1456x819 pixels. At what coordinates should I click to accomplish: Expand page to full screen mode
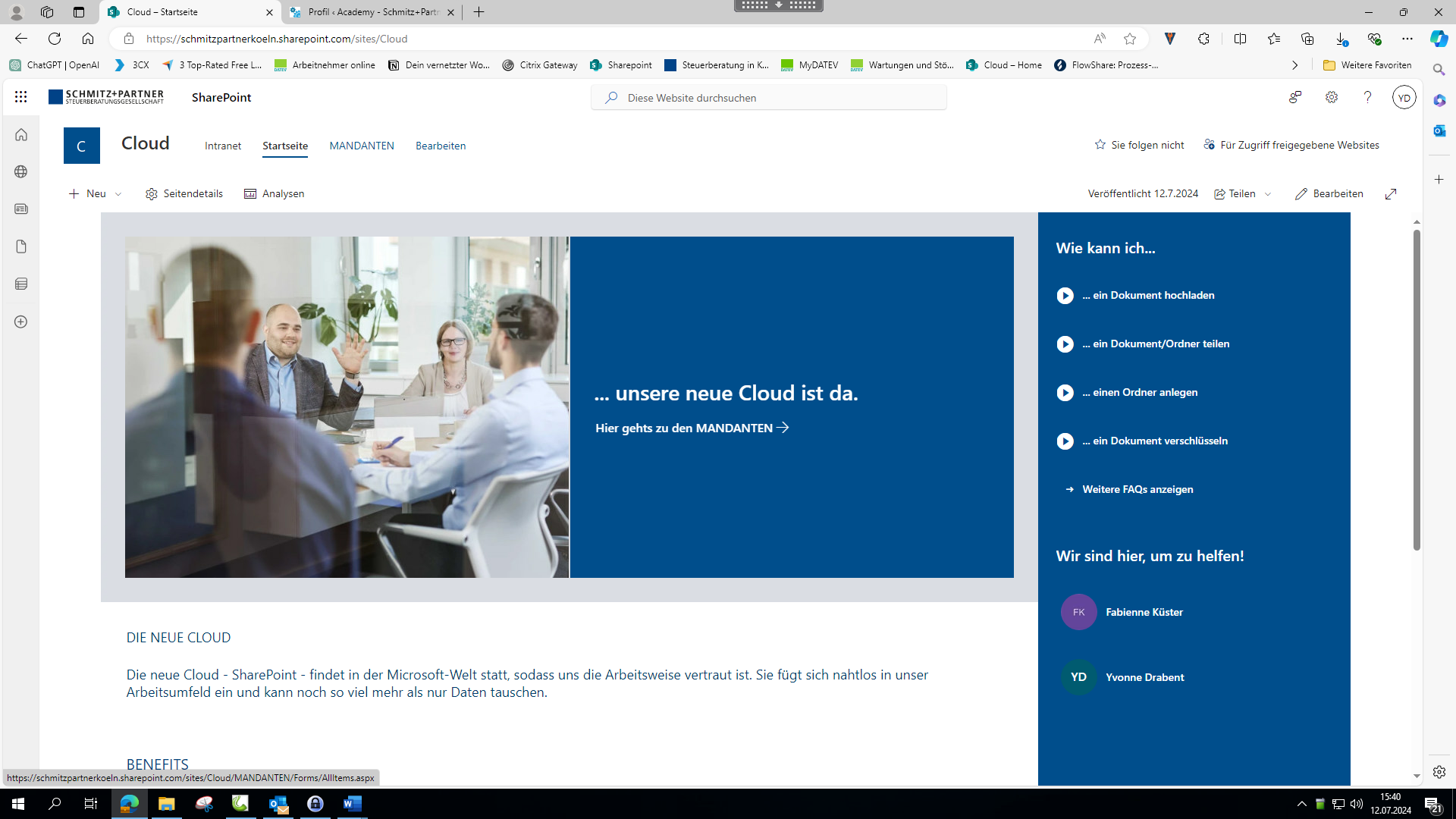point(1391,194)
